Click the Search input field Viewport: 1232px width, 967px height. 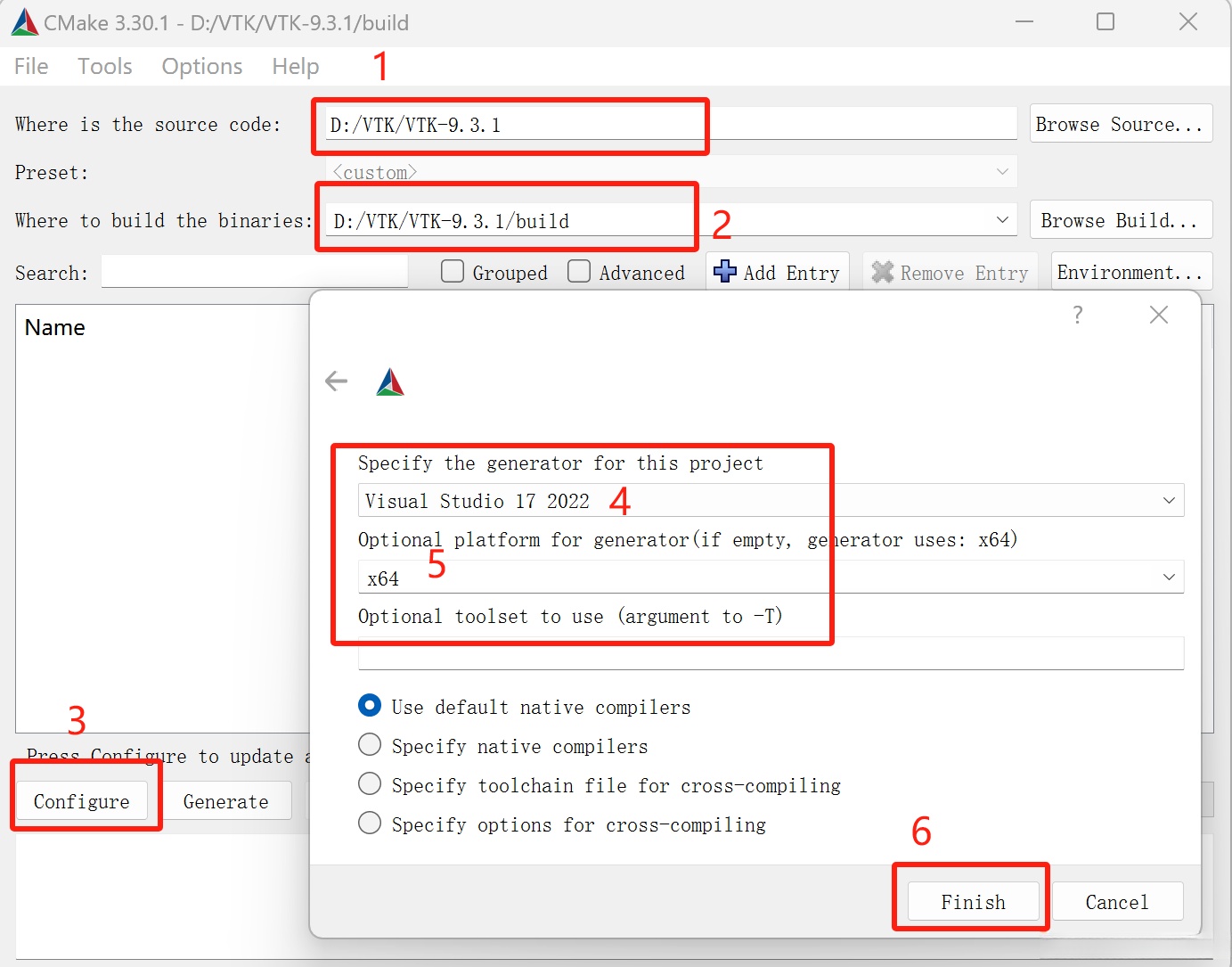pyautogui.click(x=255, y=272)
